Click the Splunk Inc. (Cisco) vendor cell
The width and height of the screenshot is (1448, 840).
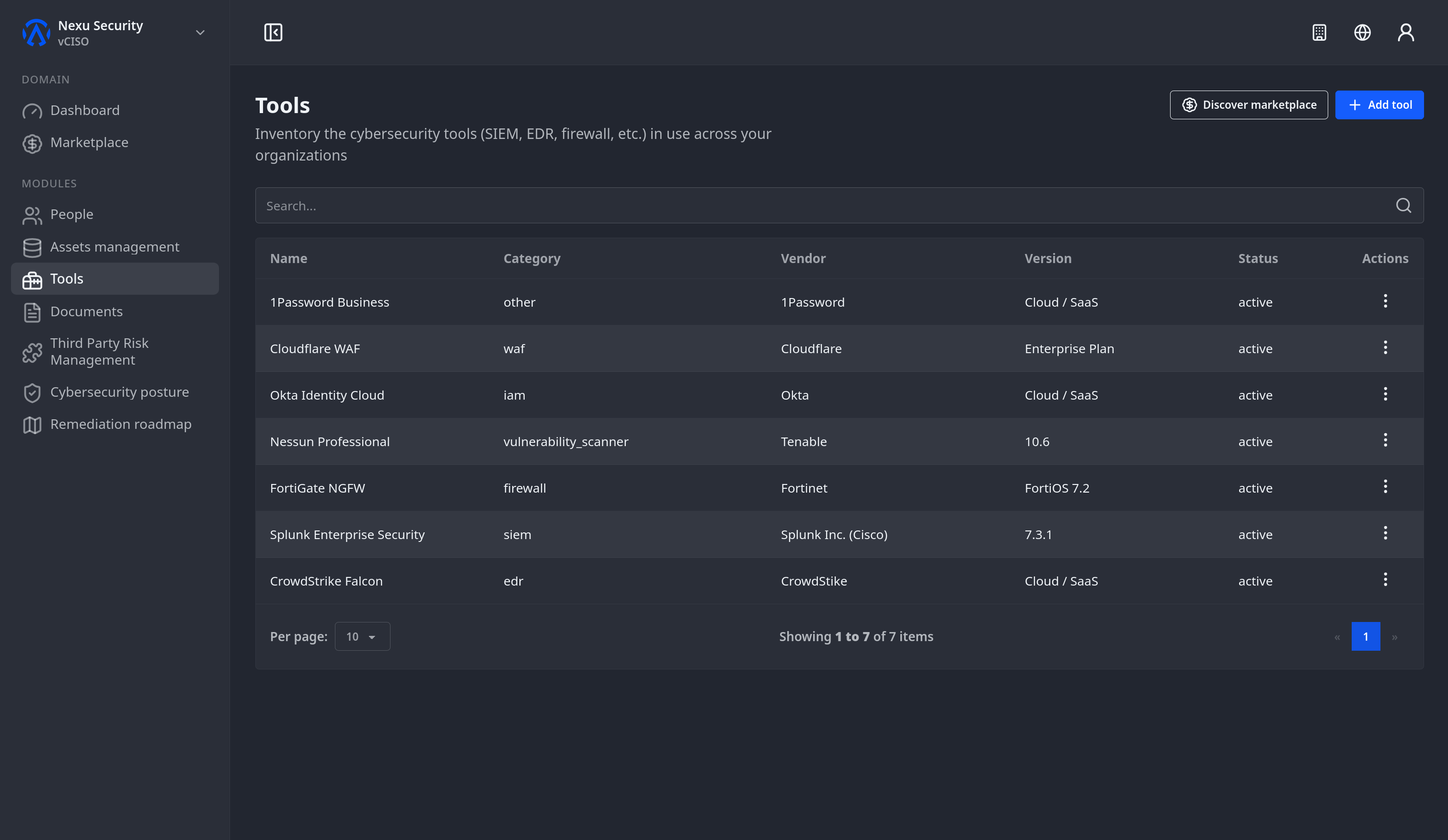click(x=834, y=535)
